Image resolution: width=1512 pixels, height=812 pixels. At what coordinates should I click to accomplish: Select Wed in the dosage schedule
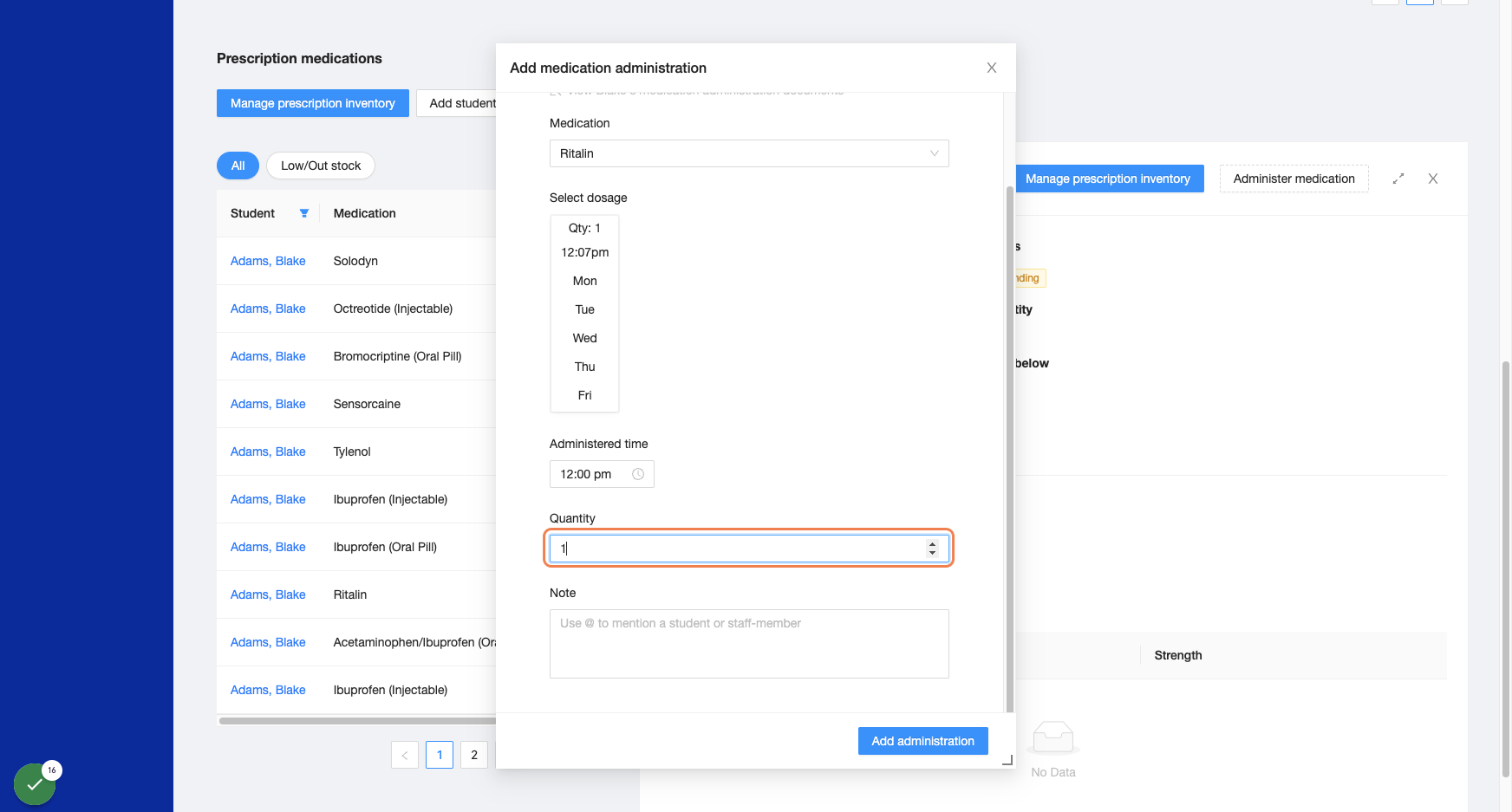pyautogui.click(x=584, y=338)
